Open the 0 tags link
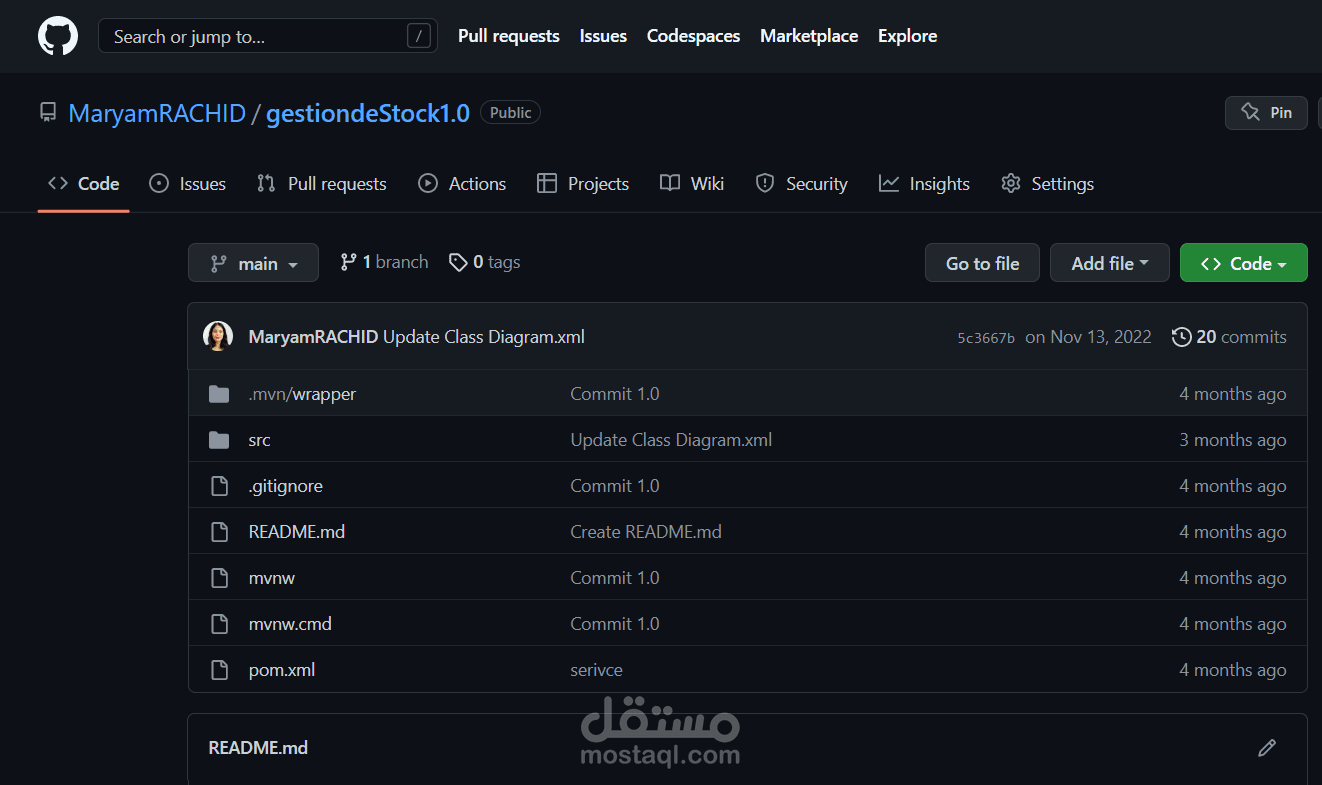Image resolution: width=1322 pixels, height=785 pixels. pyautogui.click(x=484, y=262)
